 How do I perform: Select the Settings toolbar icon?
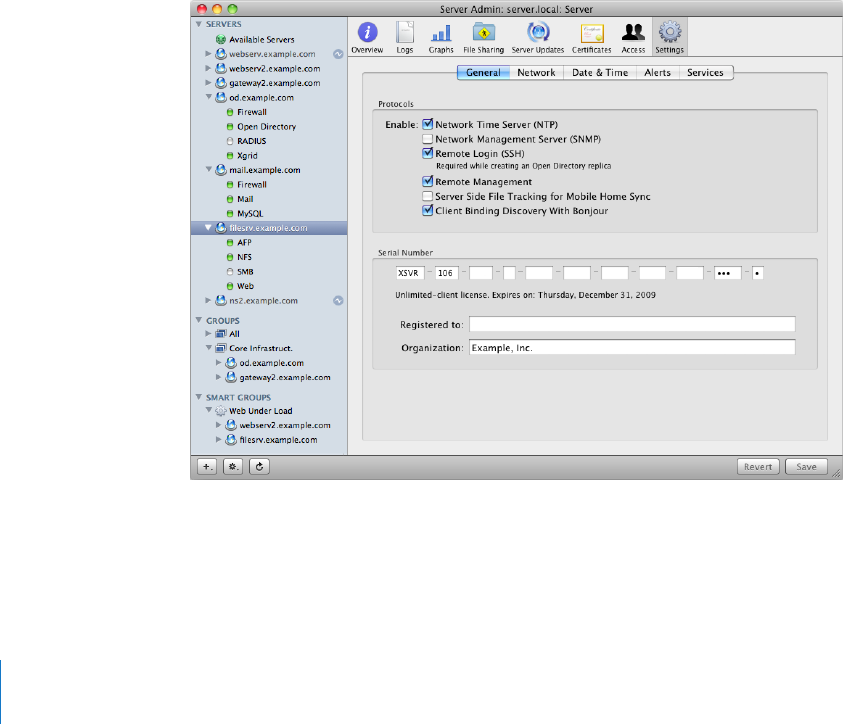point(669,38)
